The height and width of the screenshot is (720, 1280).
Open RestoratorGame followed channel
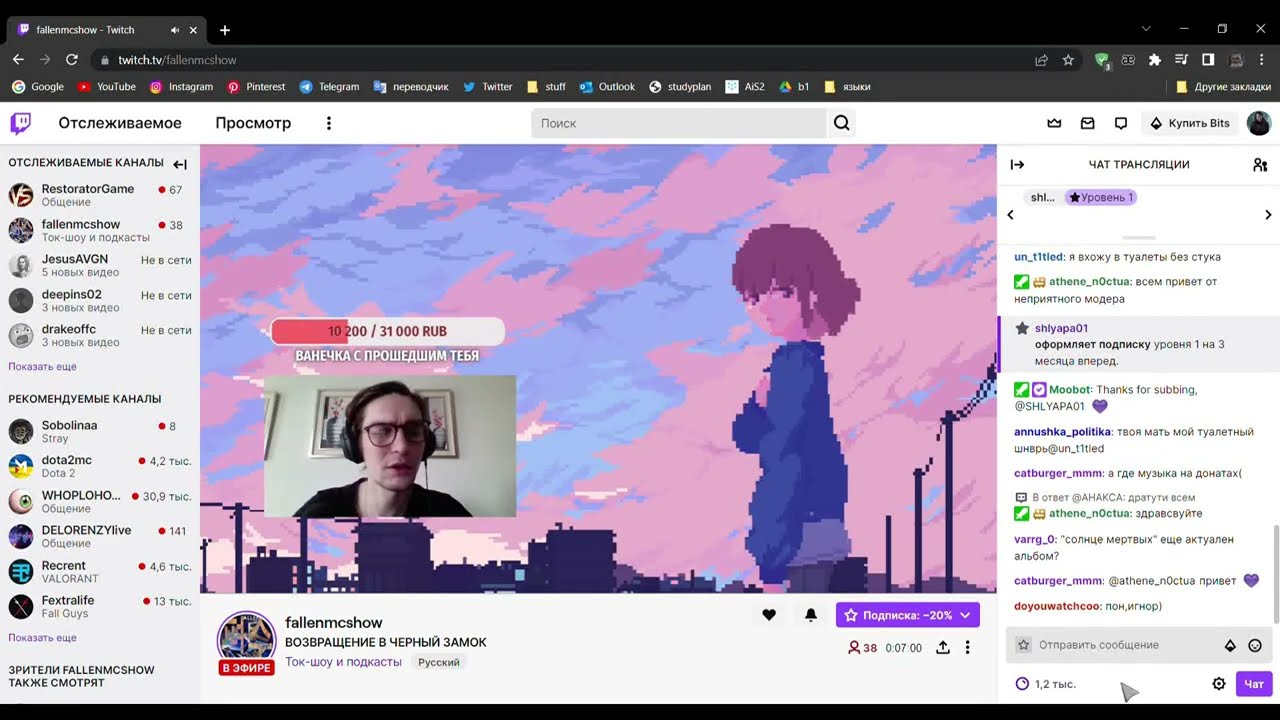point(98,195)
